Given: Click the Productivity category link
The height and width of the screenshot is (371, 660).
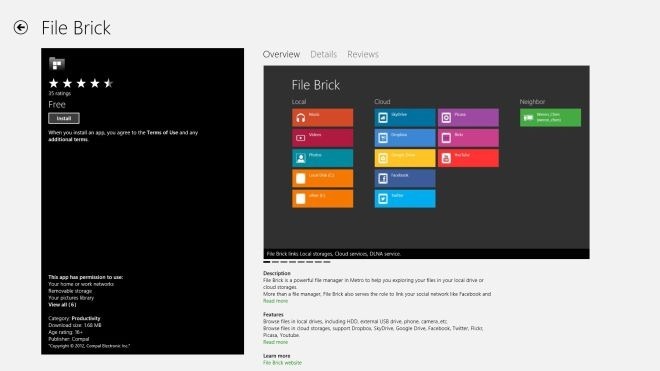Looking at the screenshot, I should tap(86, 318).
